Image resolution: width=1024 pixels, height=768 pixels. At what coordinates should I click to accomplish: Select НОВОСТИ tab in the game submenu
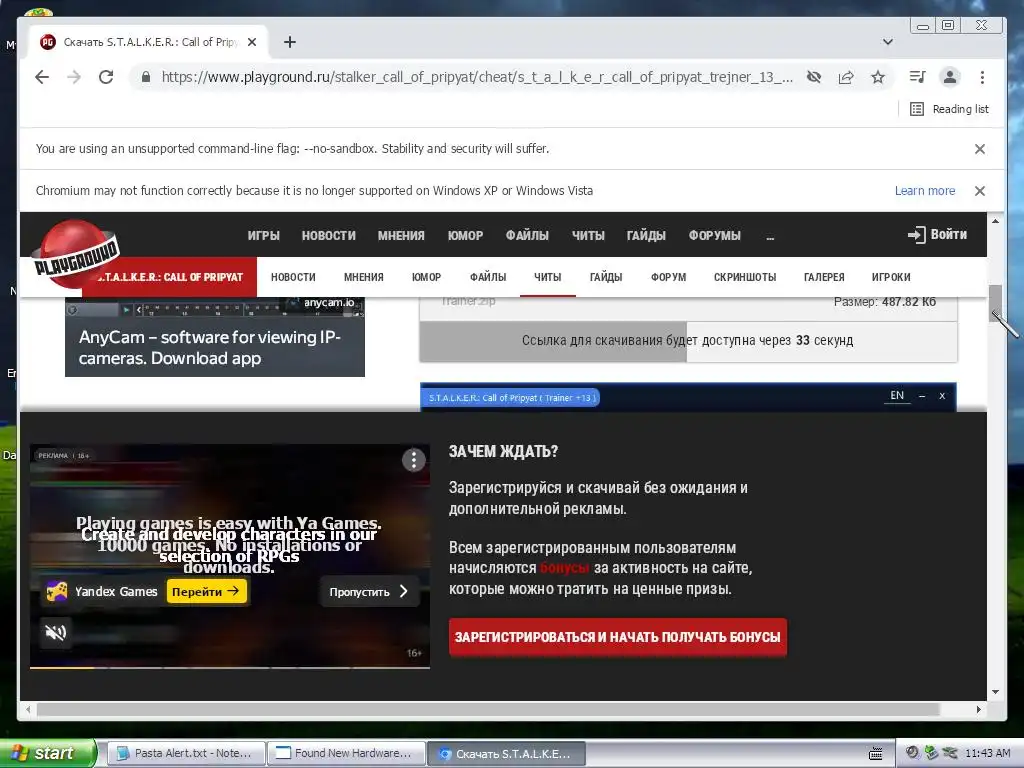(x=293, y=277)
